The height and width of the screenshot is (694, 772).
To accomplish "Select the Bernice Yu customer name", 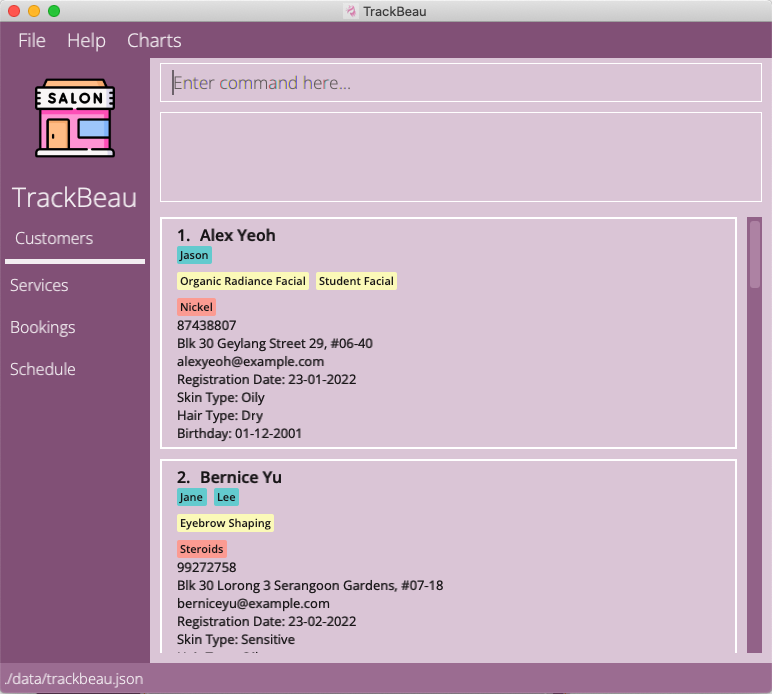I will (x=240, y=477).
